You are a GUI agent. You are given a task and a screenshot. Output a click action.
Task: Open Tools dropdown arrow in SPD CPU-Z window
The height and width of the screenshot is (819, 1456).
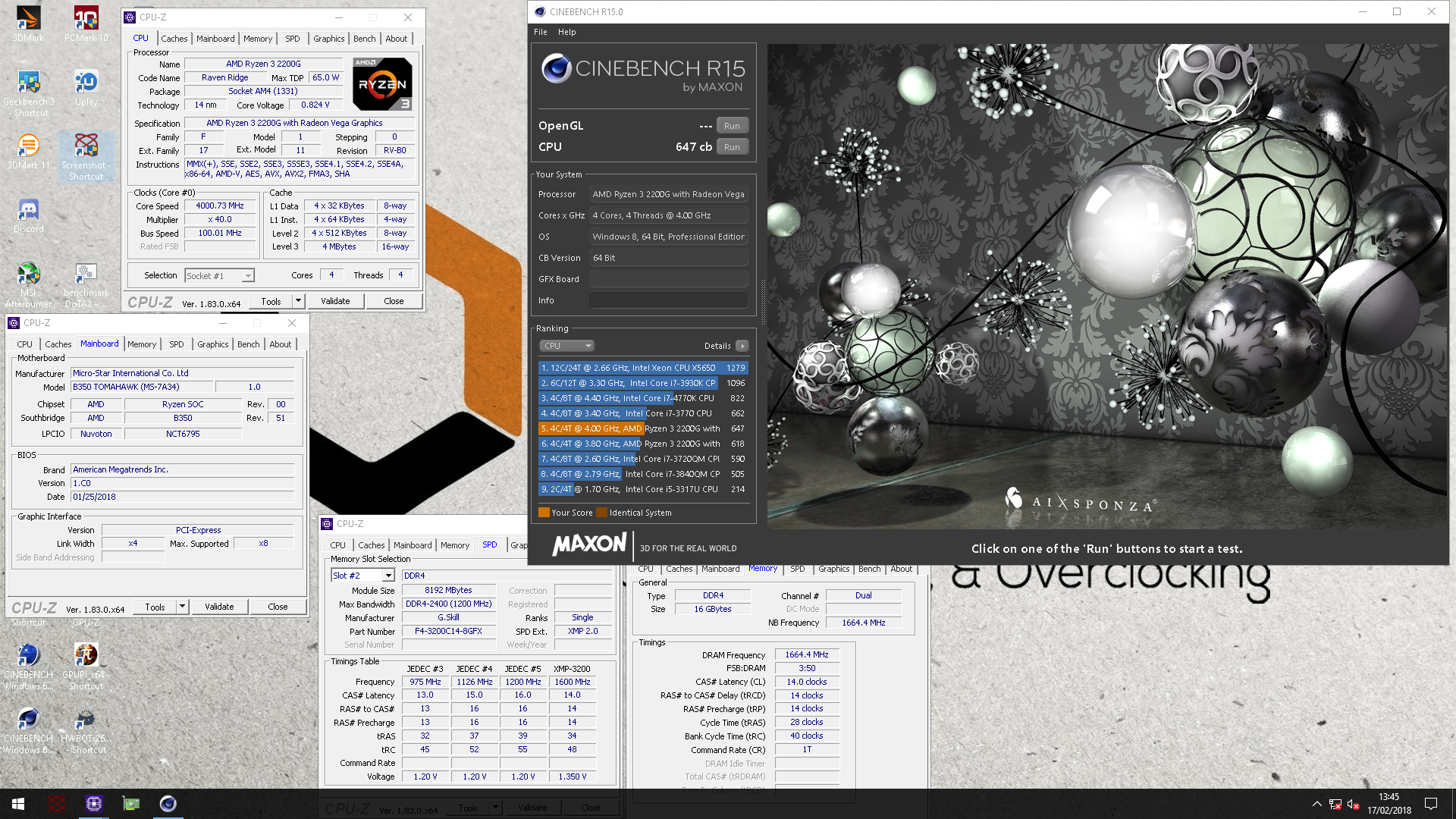(x=495, y=808)
